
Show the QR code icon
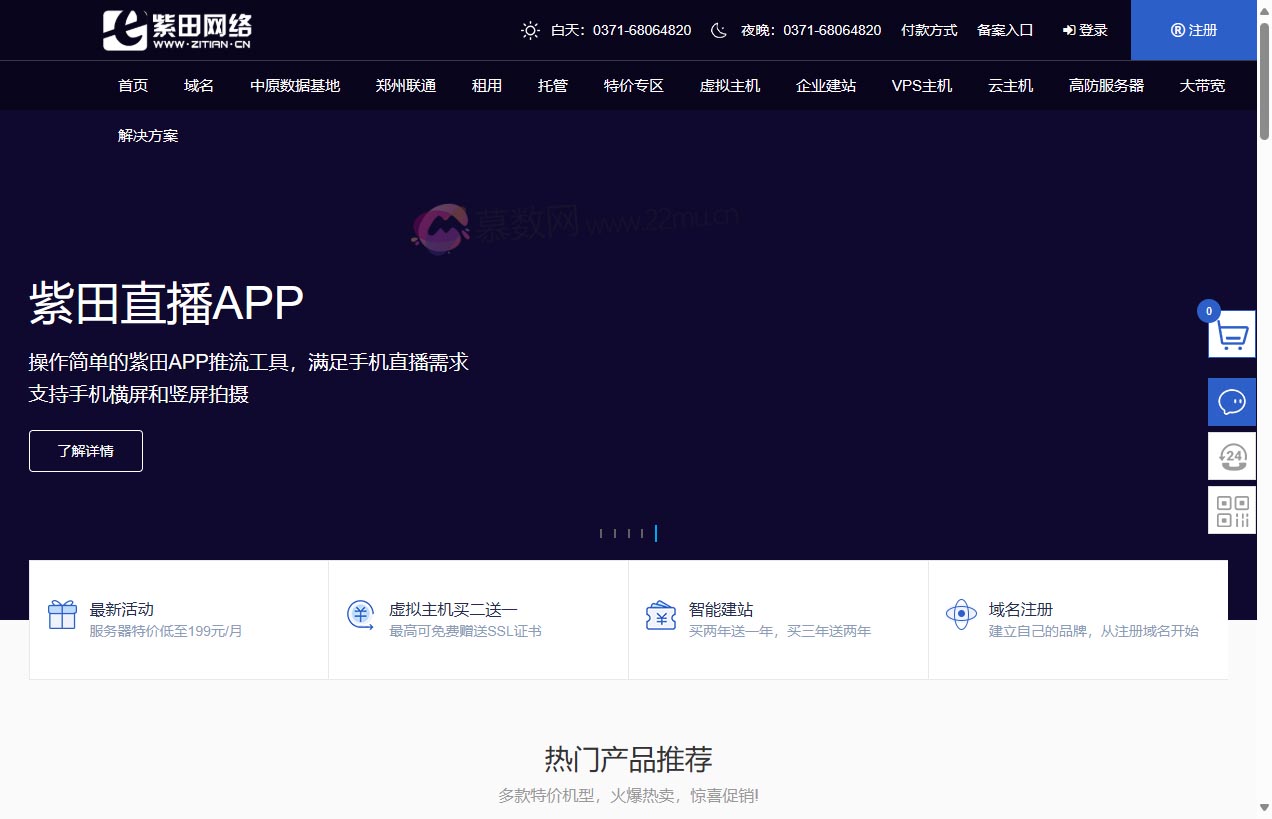pyautogui.click(x=1232, y=510)
